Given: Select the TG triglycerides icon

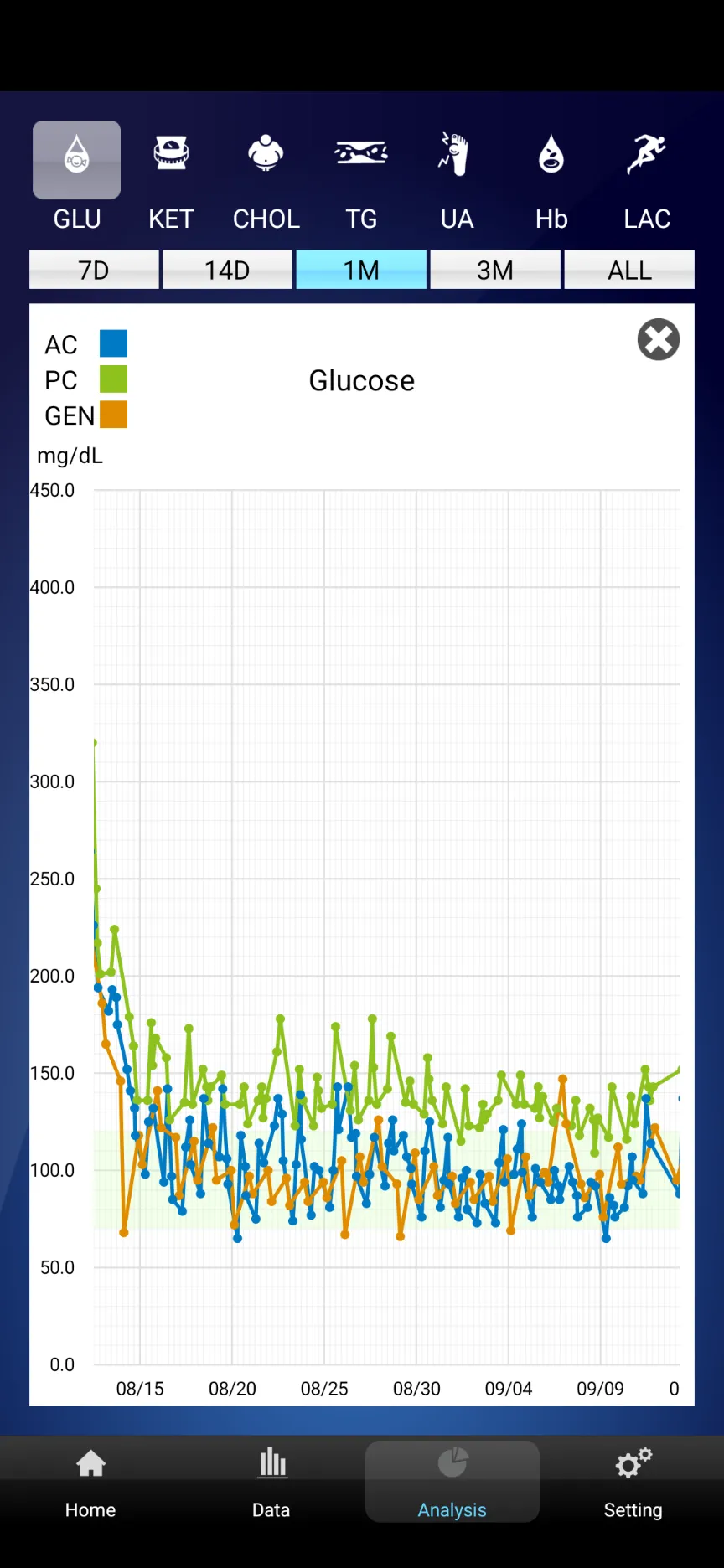Looking at the screenshot, I should [361, 155].
